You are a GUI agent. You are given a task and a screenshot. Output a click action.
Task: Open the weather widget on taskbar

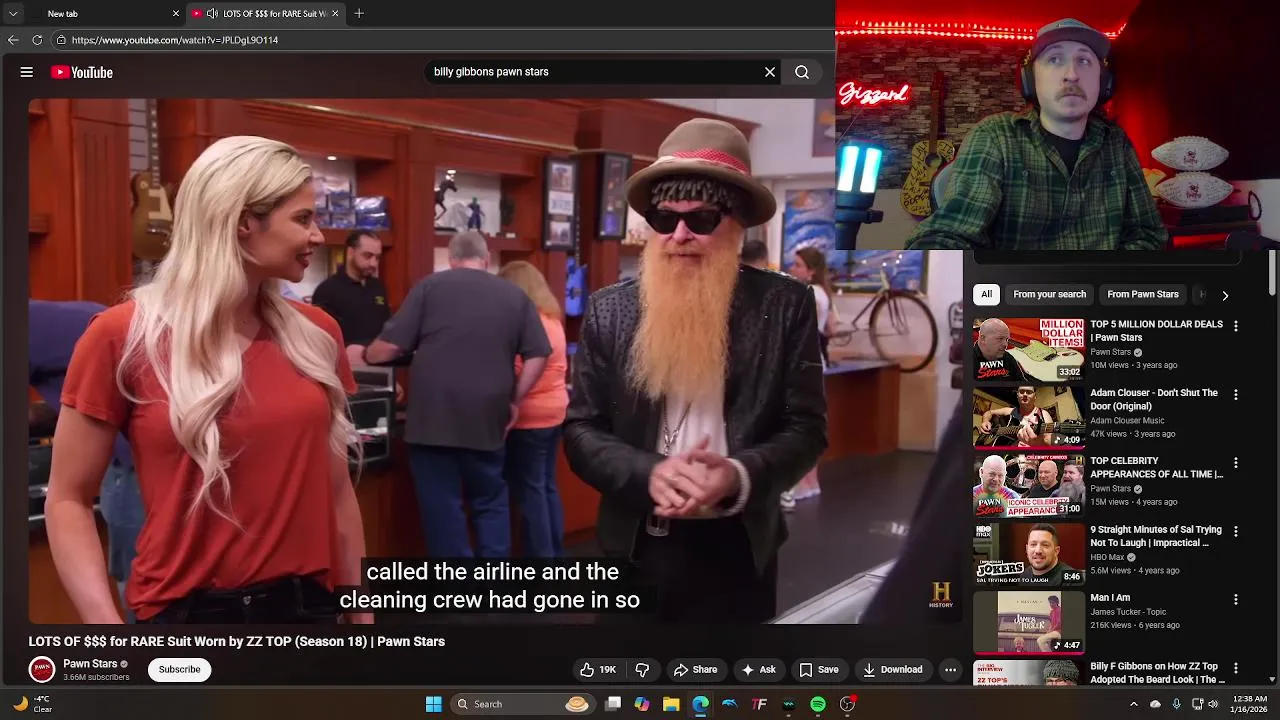click(31, 704)
